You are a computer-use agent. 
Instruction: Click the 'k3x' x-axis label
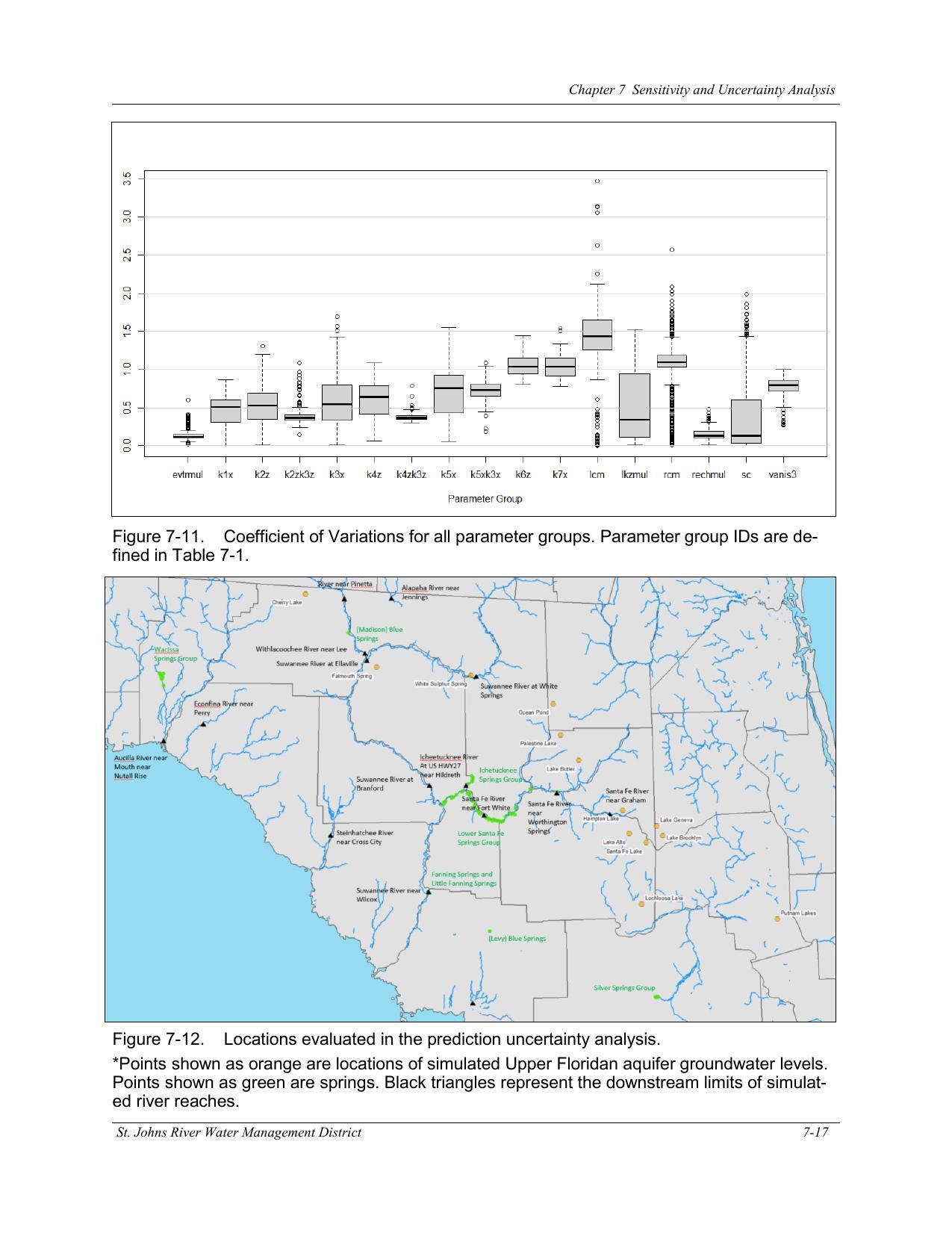click(x=337, y=475)
